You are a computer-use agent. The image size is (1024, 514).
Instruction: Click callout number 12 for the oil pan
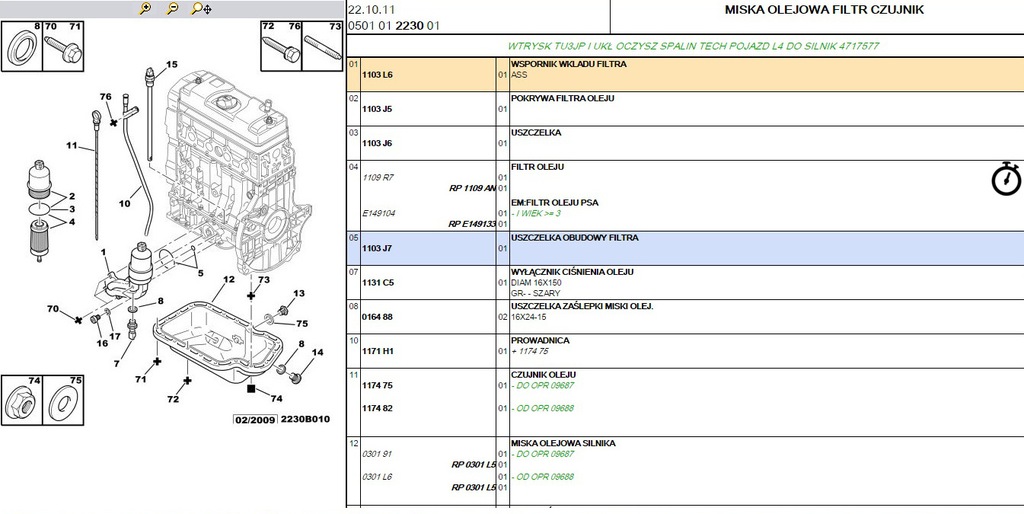click(229, 279)
